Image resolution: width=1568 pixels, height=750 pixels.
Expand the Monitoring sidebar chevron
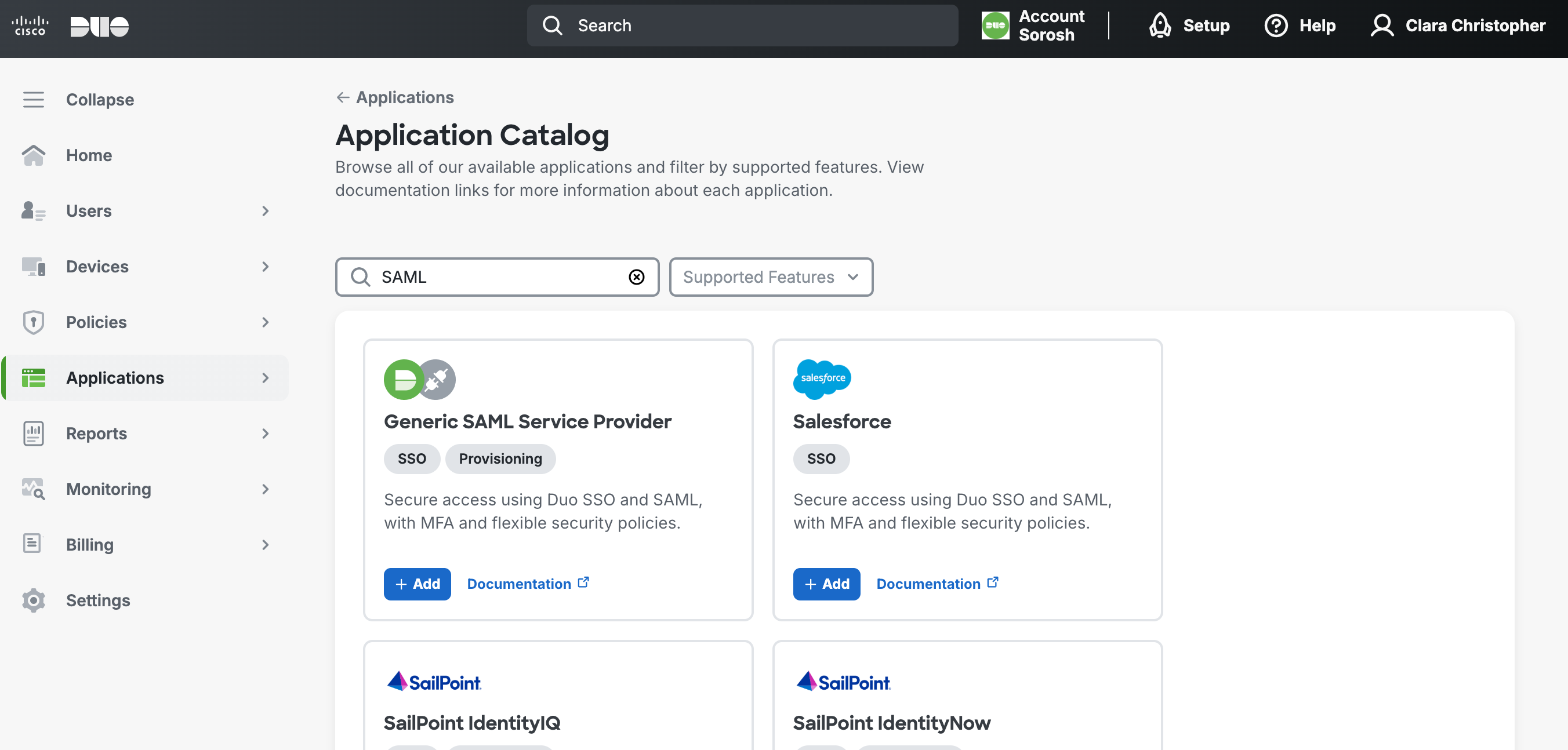(x=265, y=489)
